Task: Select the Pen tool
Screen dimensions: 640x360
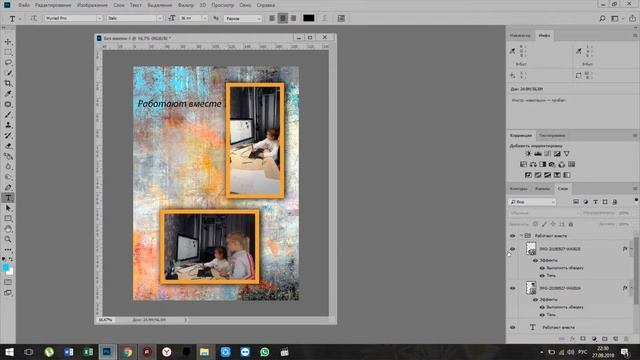Action: point(8,187)
